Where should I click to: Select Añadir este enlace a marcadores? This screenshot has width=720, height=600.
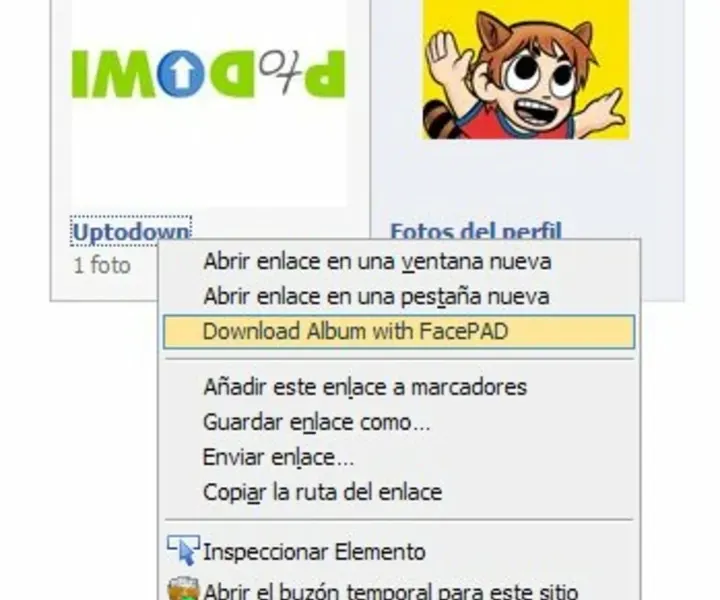(x=365, y=387)
